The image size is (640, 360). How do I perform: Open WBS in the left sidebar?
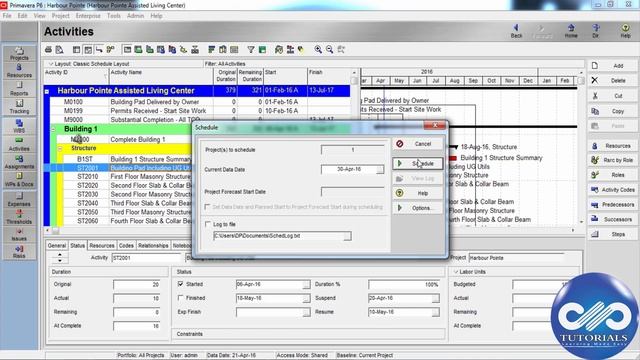(19, 126)
